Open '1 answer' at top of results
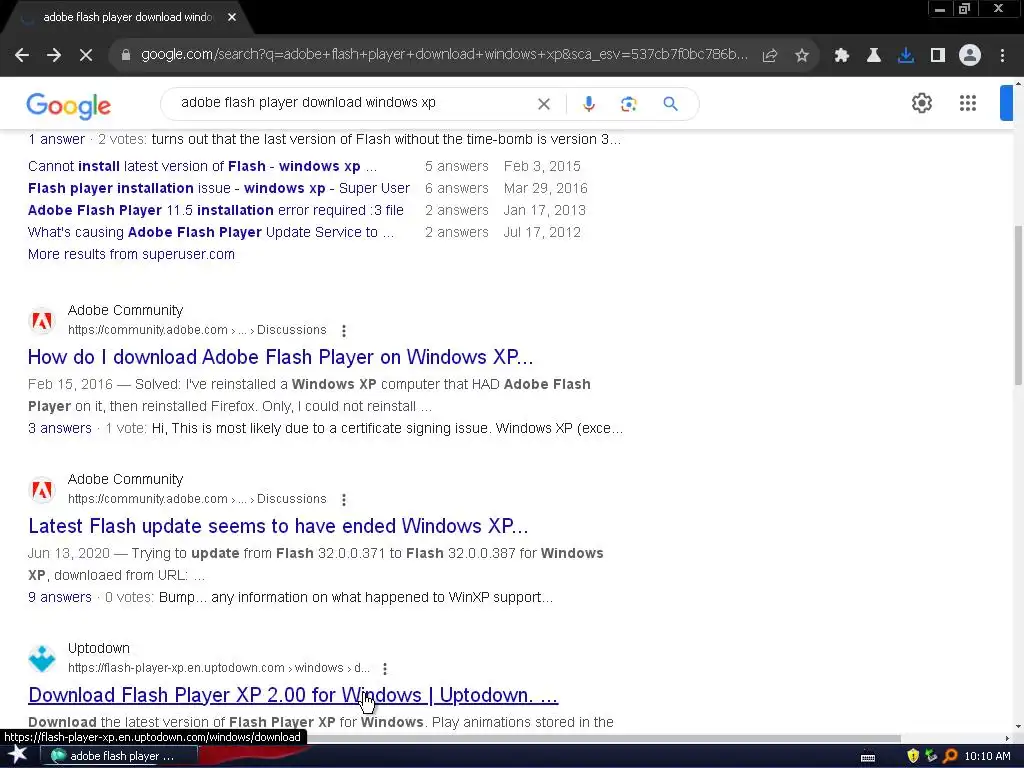The image size is (1024, 768). [56, 139]
